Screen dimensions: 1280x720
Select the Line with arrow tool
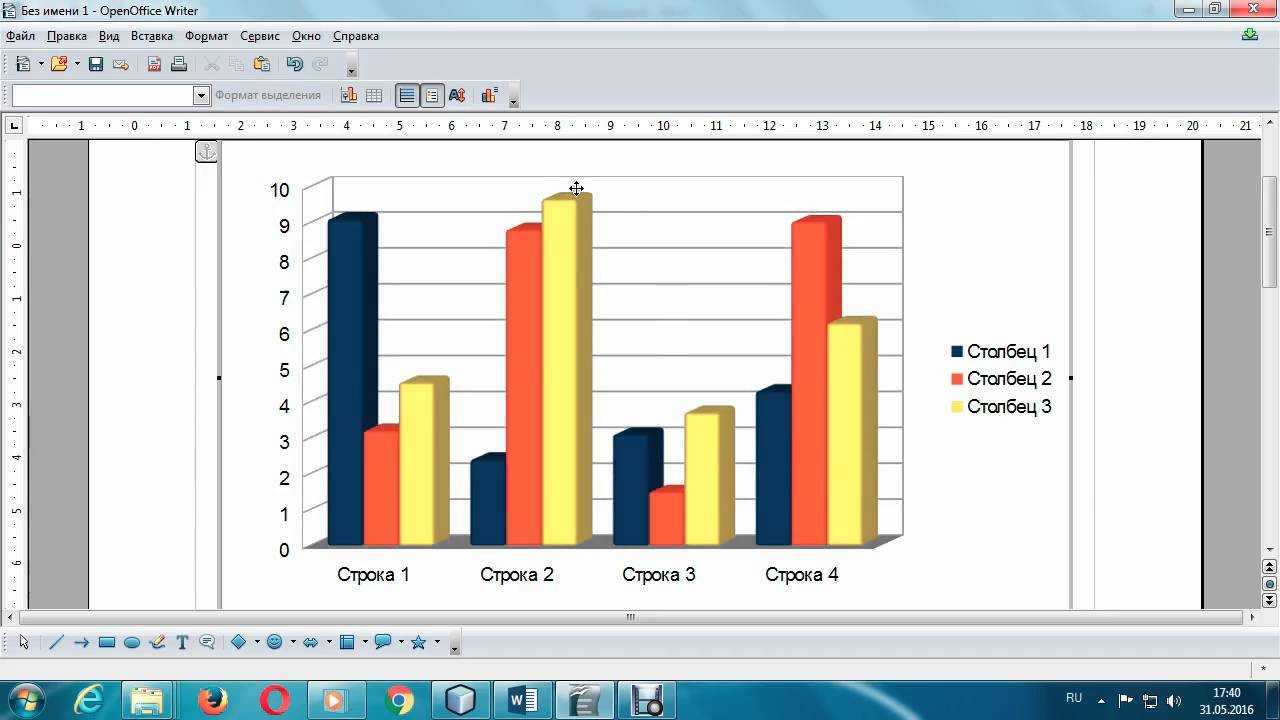click(x=81, y=642)
